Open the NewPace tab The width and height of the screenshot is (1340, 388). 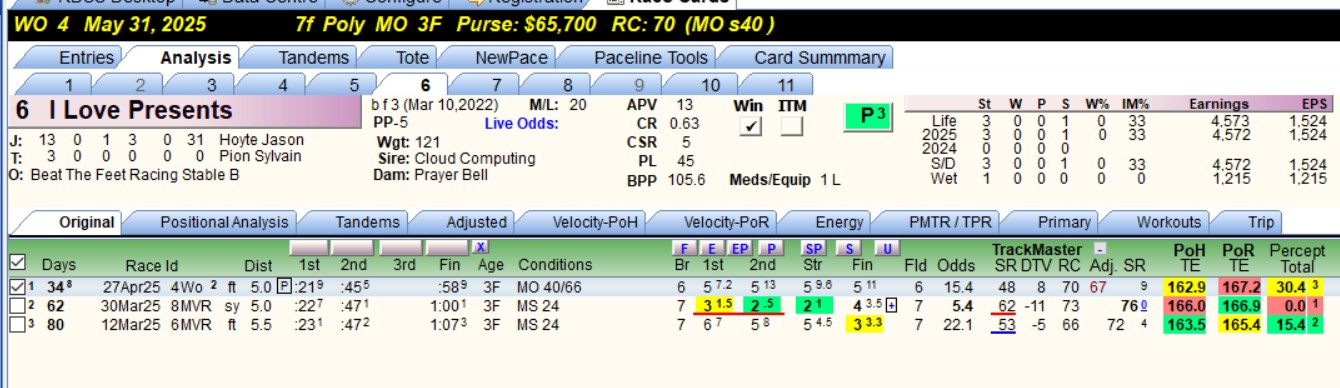pyautogui.click(x=511, y=57)
